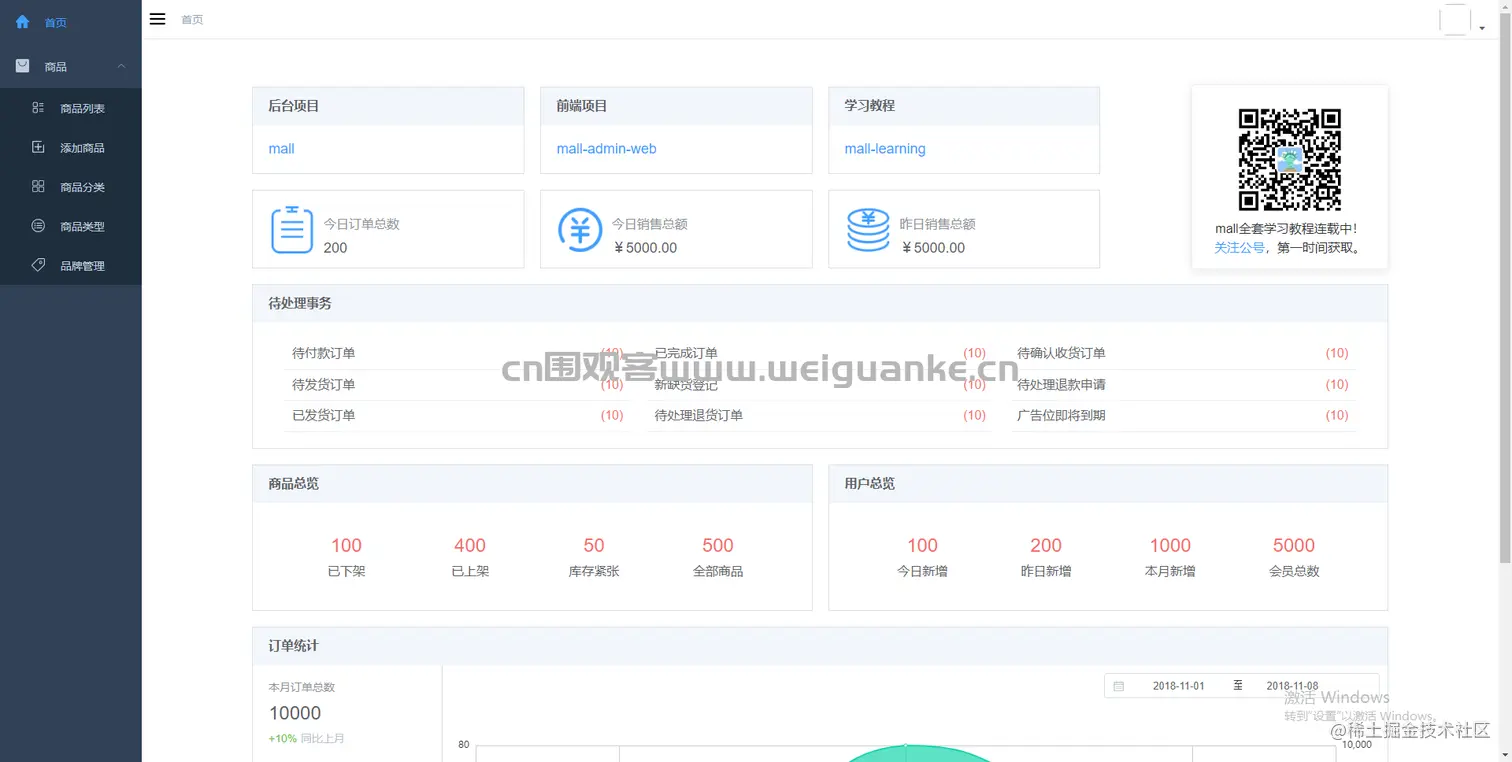Click the 400 value above 已上架
The width and height of the screenshot is (1512, 762).
(x=470, y=545)
